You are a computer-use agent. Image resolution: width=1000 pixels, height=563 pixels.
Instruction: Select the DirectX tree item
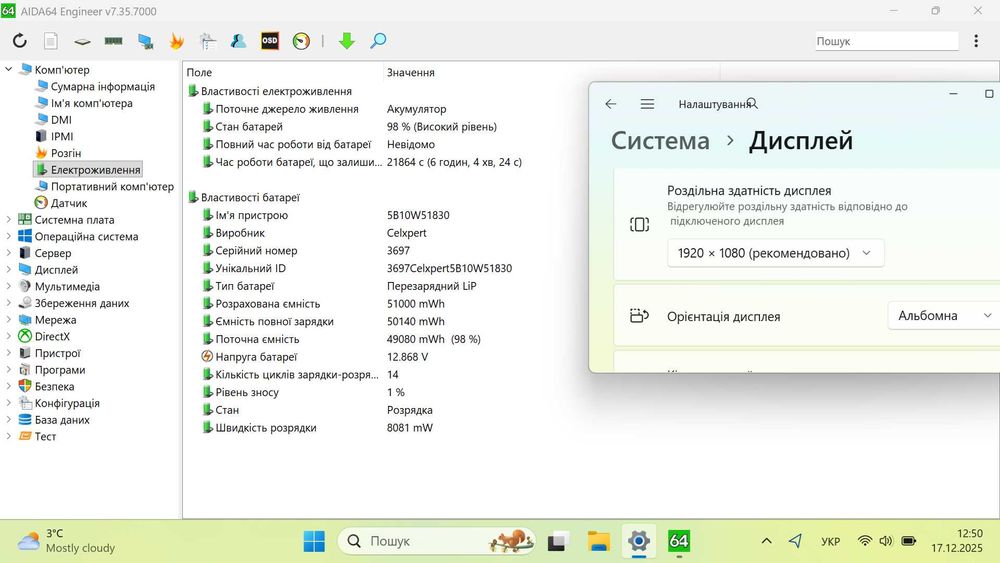click(52, 336)
